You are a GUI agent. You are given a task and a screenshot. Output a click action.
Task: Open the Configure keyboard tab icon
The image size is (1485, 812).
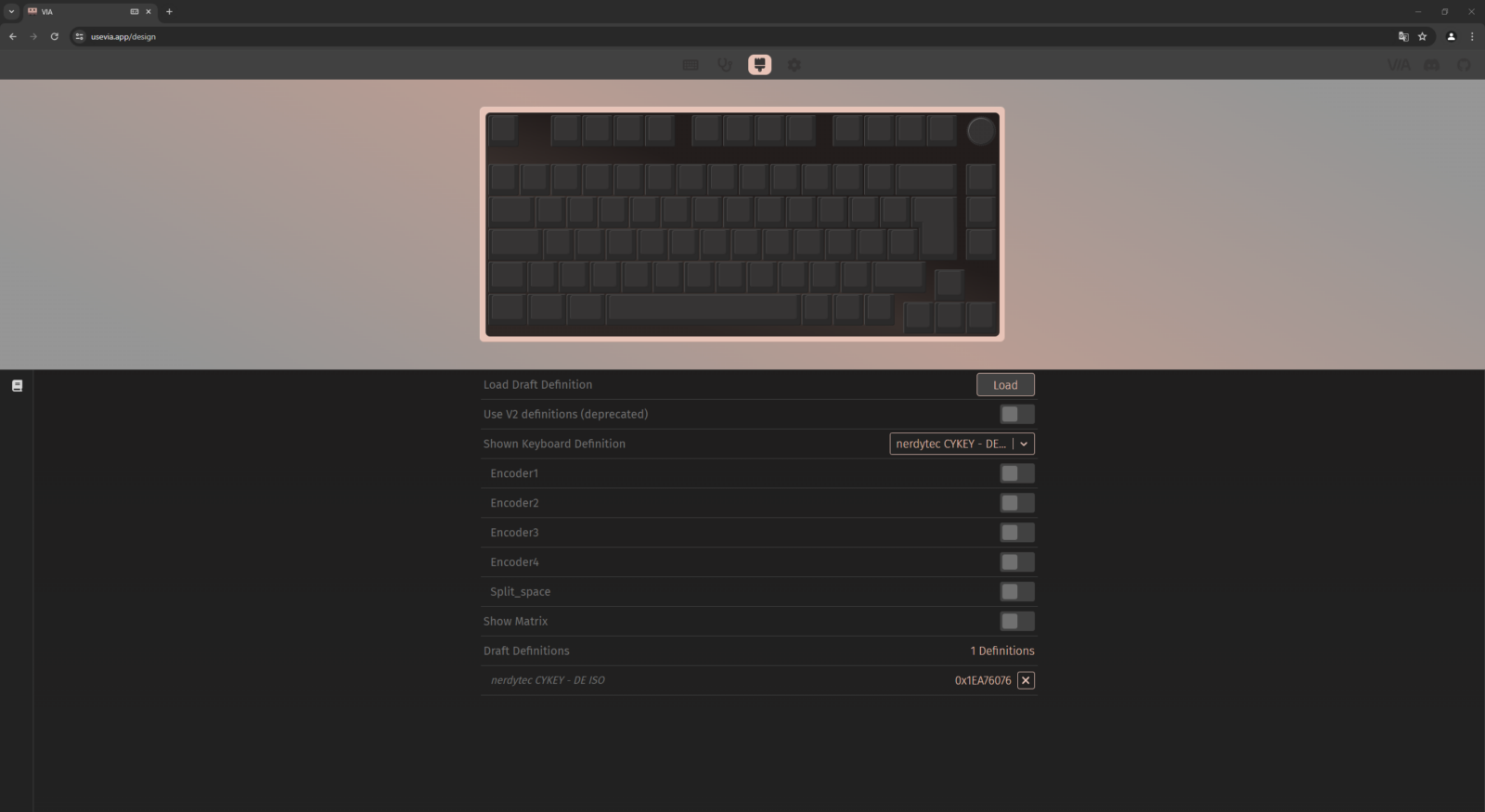691,65
